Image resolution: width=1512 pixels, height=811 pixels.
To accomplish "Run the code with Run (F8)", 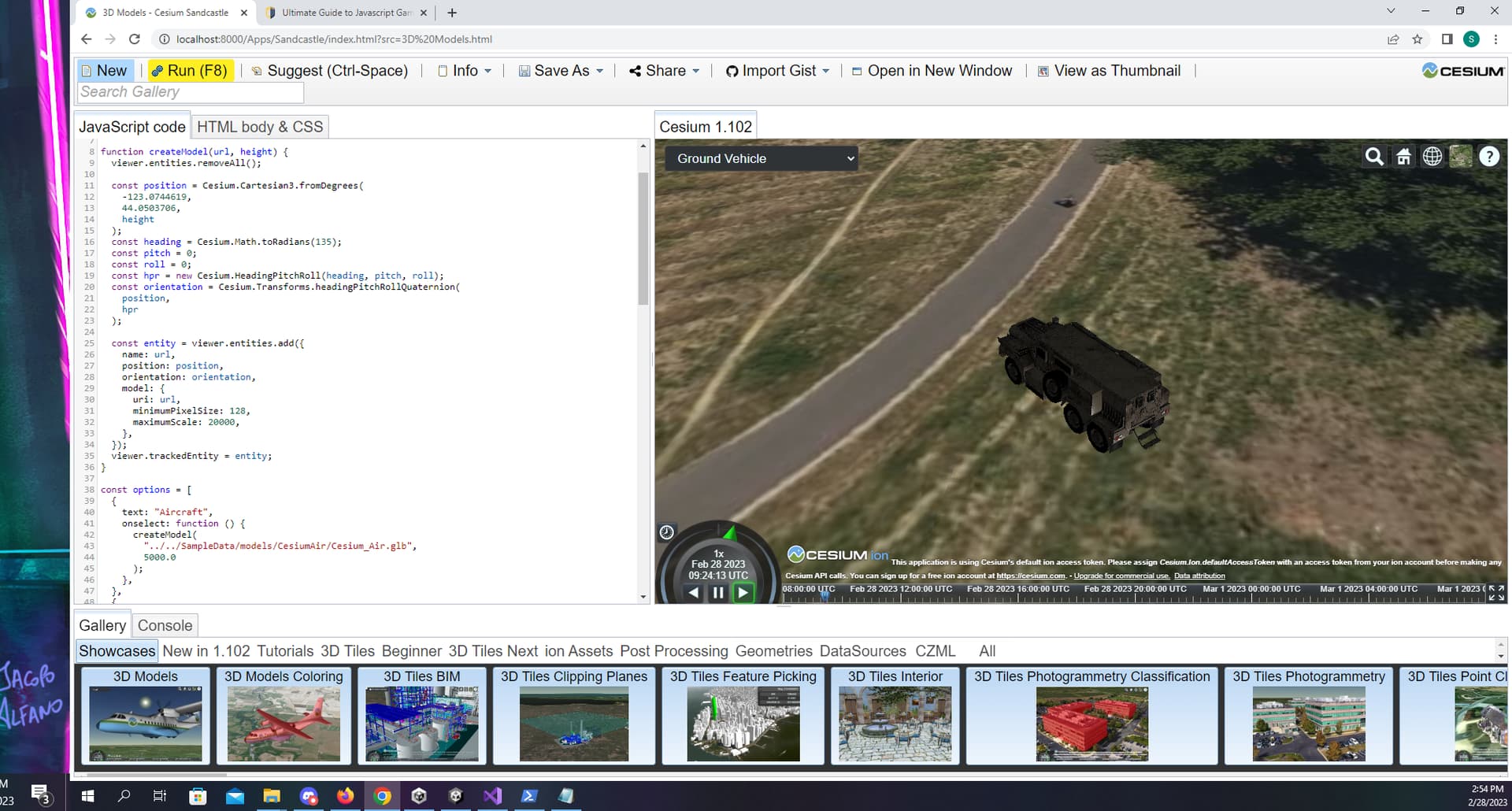I will 190,71.
